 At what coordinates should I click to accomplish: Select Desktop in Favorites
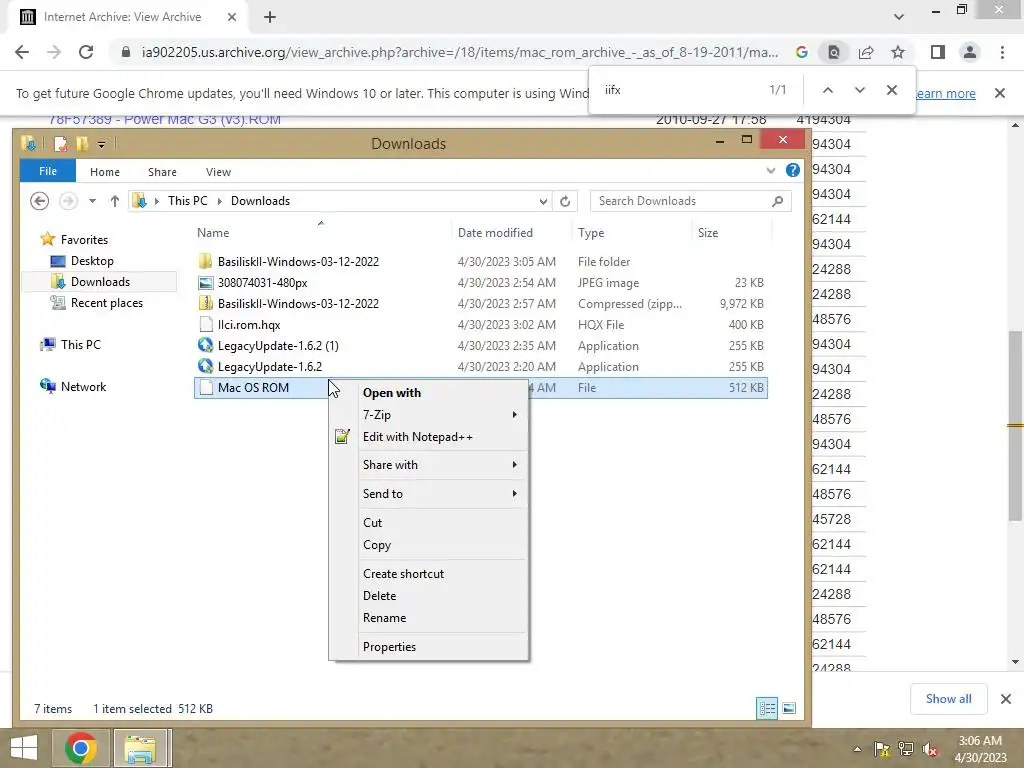(x=92, y=261)
